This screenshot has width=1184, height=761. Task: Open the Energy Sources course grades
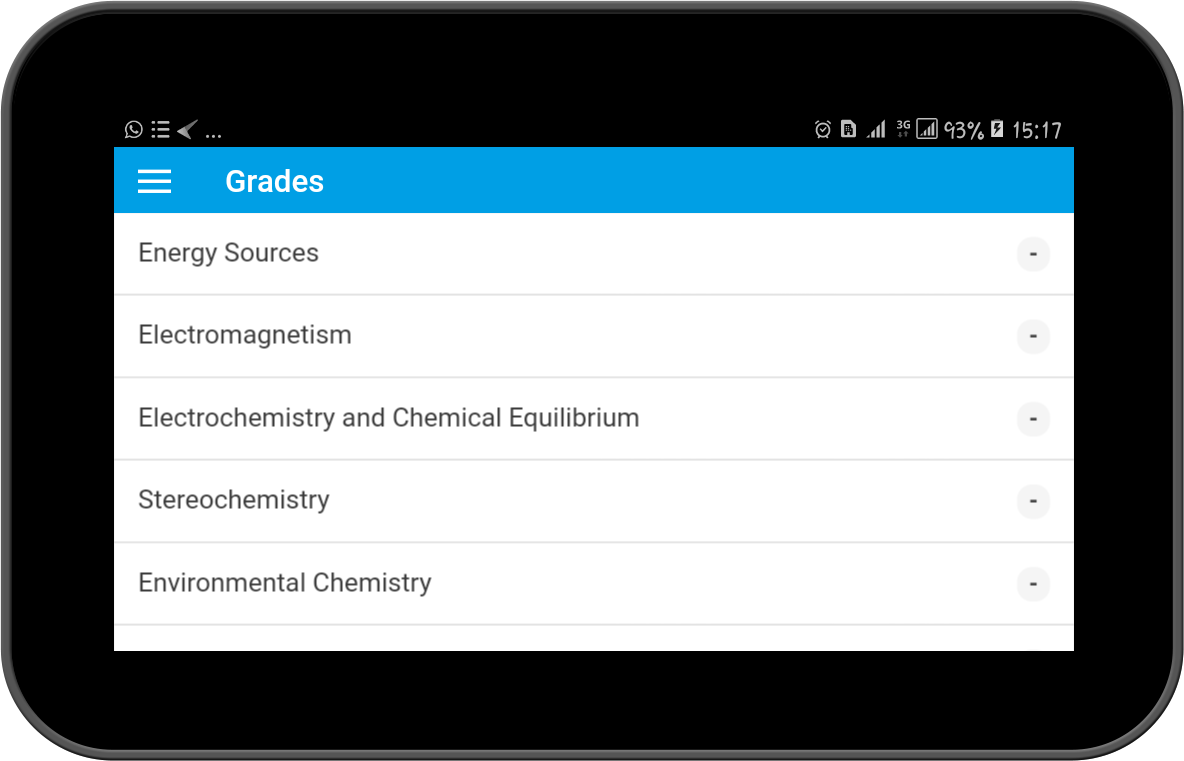(x=229, y=253)
